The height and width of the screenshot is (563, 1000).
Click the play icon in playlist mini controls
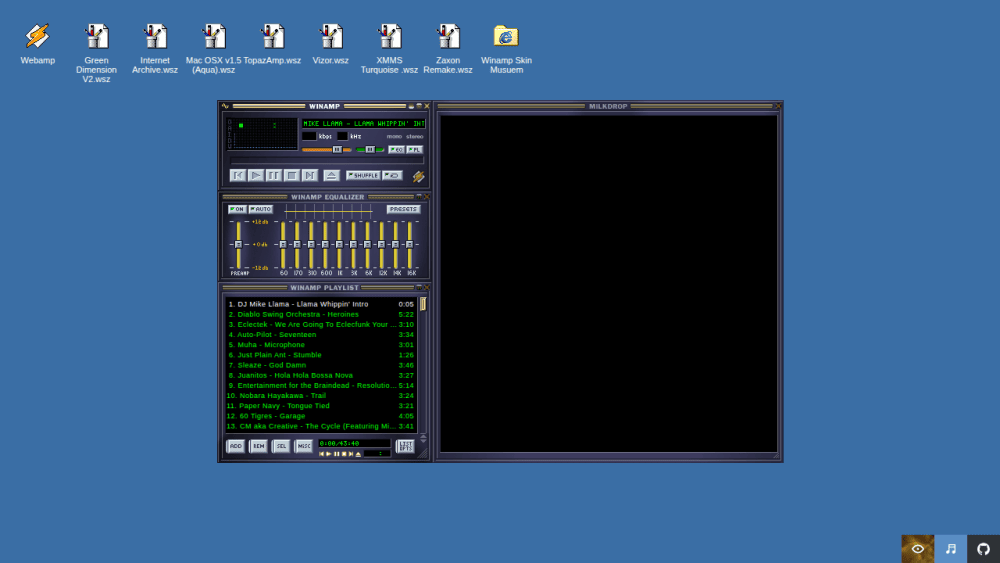tap(329, 454)
